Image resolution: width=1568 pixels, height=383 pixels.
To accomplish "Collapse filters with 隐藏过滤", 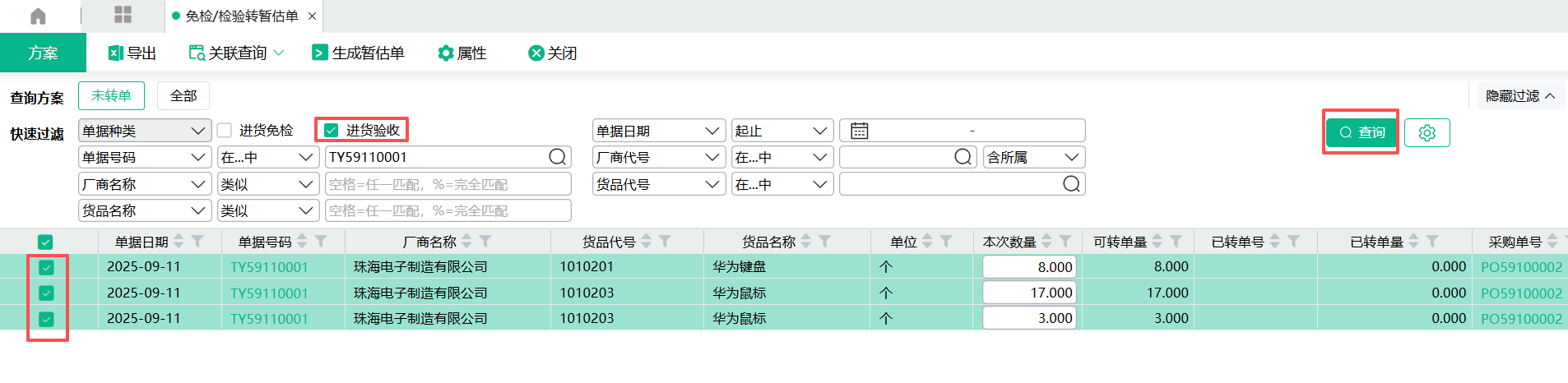I will click(x=1519, y=96).
